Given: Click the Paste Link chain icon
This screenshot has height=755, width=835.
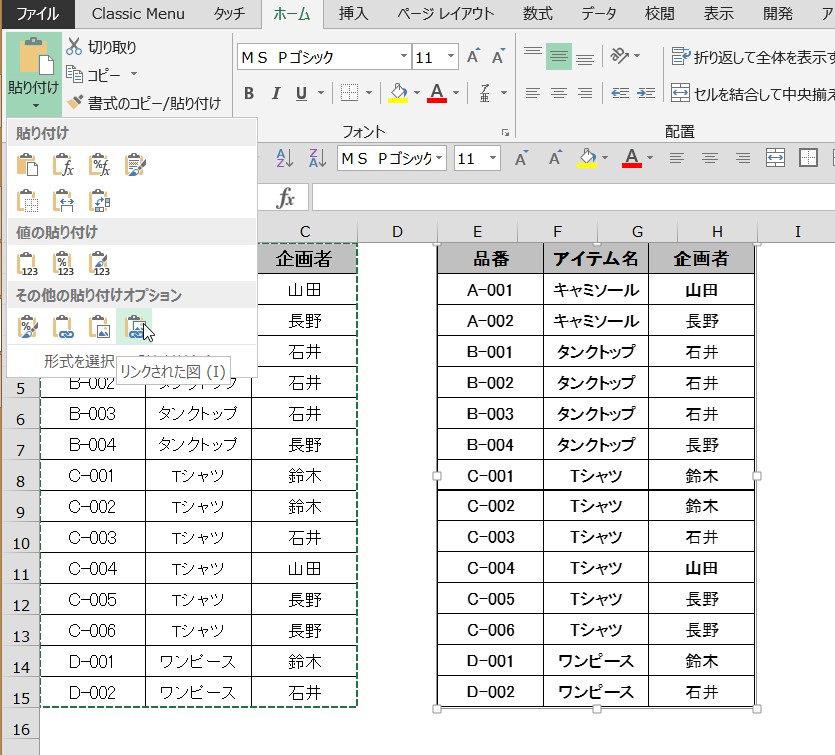Looking at the screenshot, I should 64,327.
